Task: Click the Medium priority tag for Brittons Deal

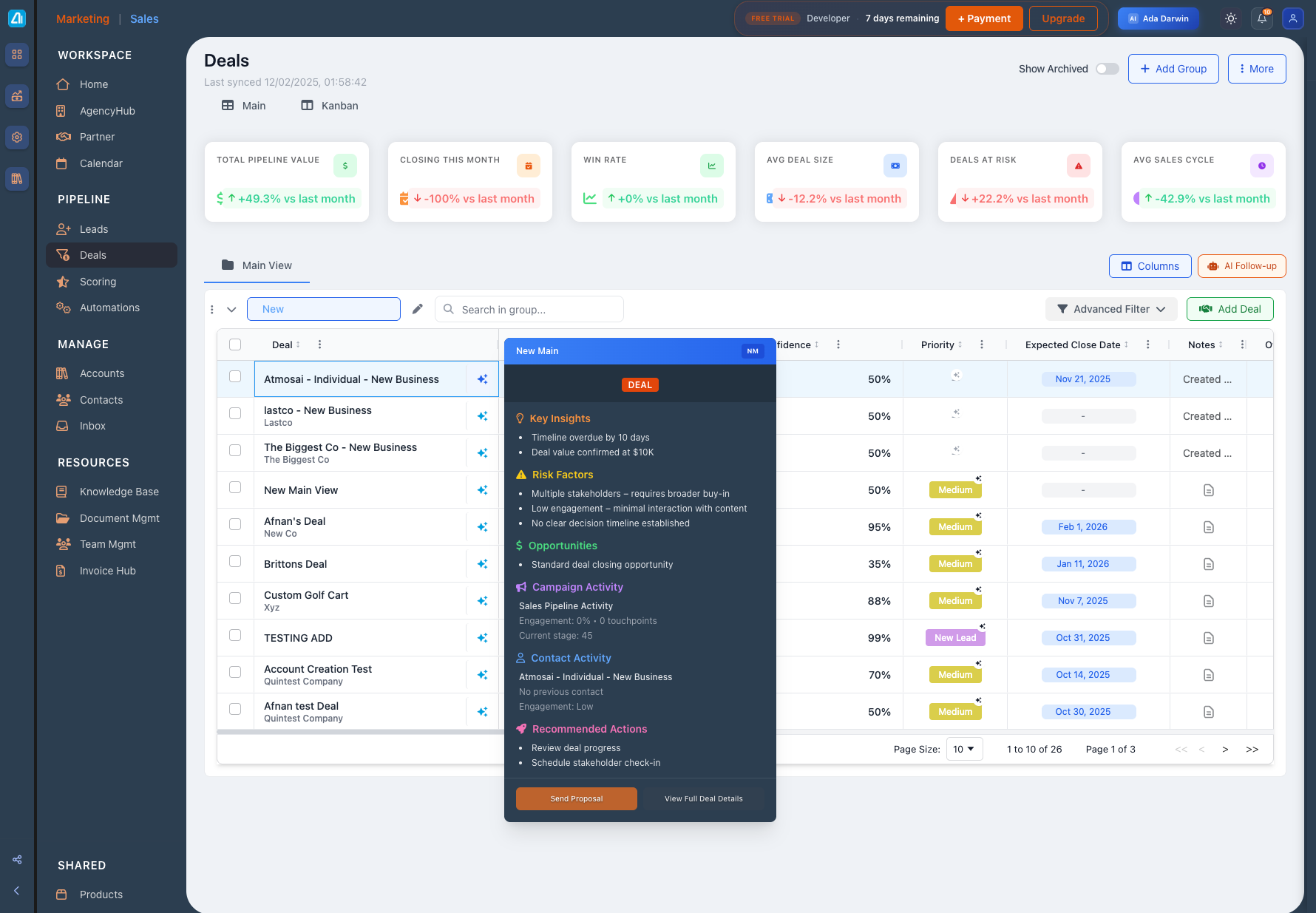Action: pyautogui.click(x=955, y=564)
